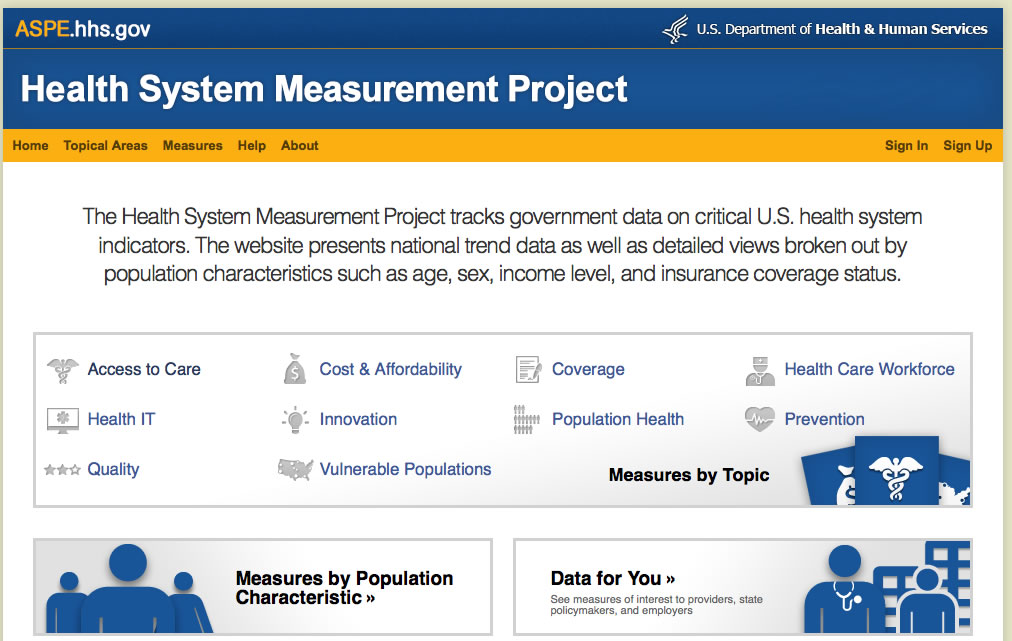This screenshot has width=1012, height=641.
Task: Open the Data for You link
Action: (x=612, y=578)
